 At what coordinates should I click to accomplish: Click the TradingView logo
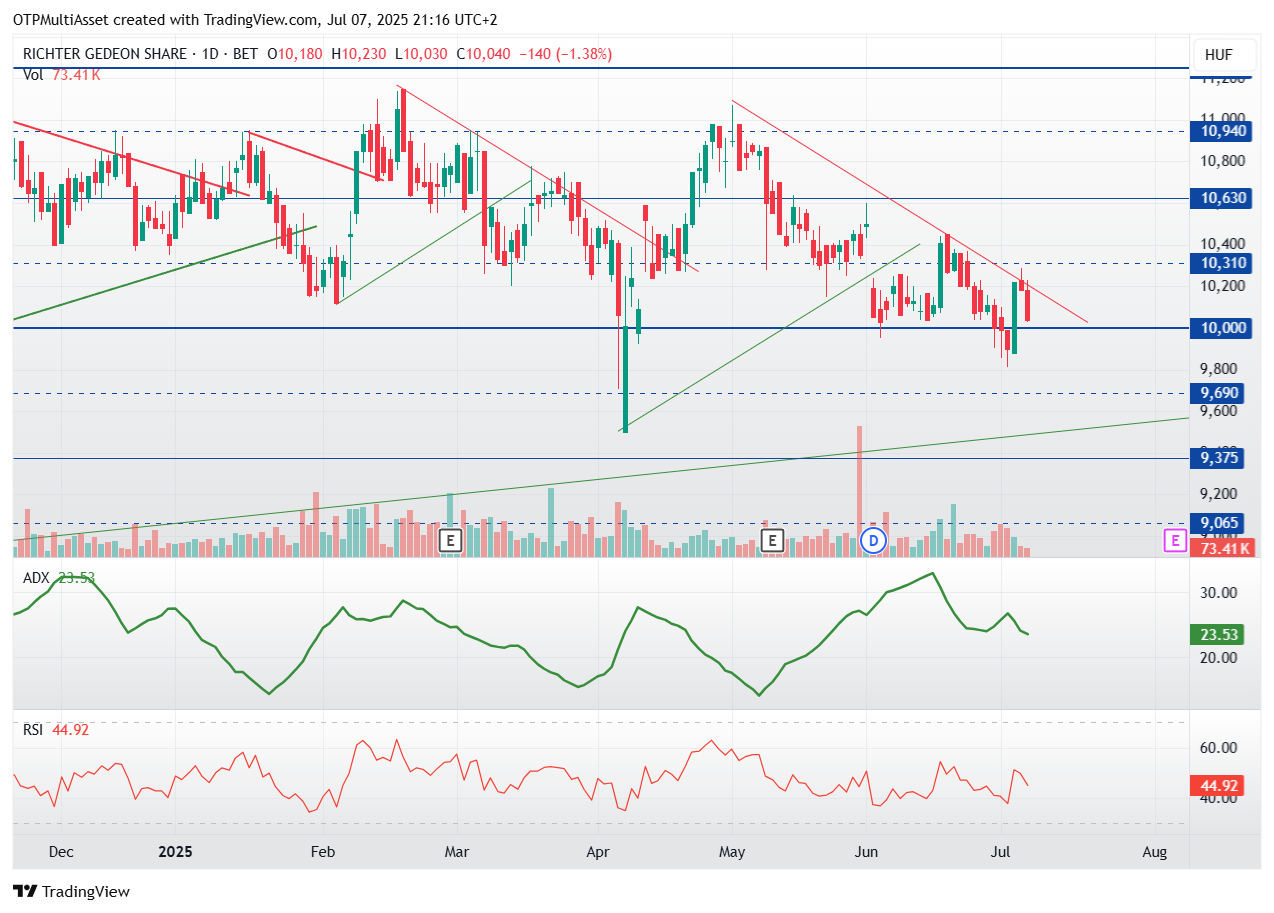coord(71,891)
